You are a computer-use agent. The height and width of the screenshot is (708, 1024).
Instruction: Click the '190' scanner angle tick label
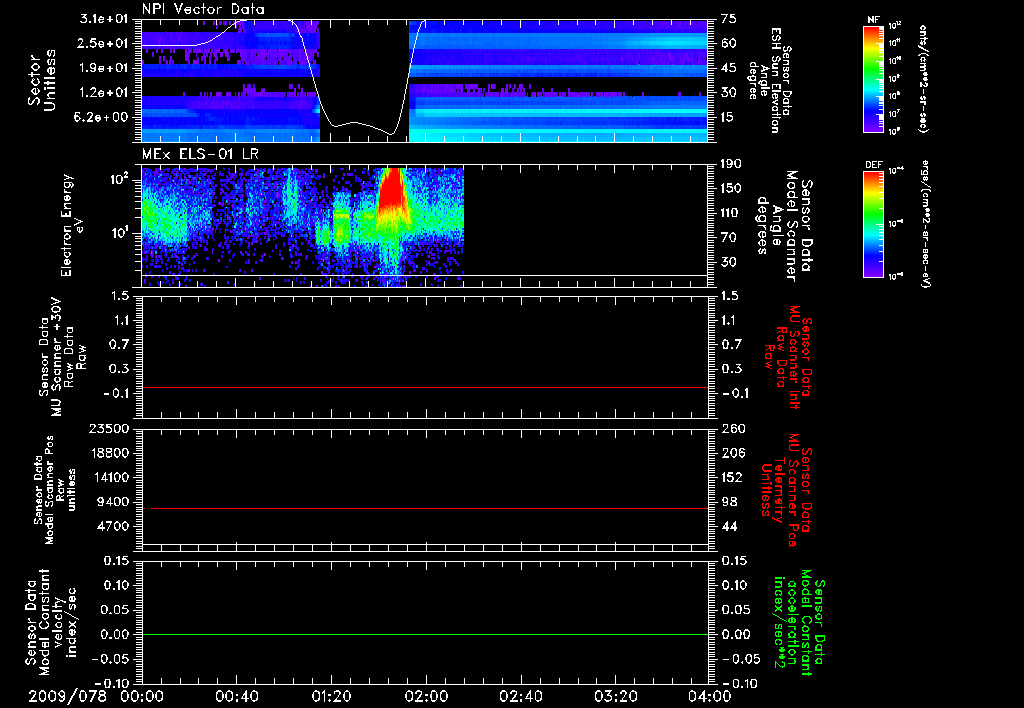(732, 164)
